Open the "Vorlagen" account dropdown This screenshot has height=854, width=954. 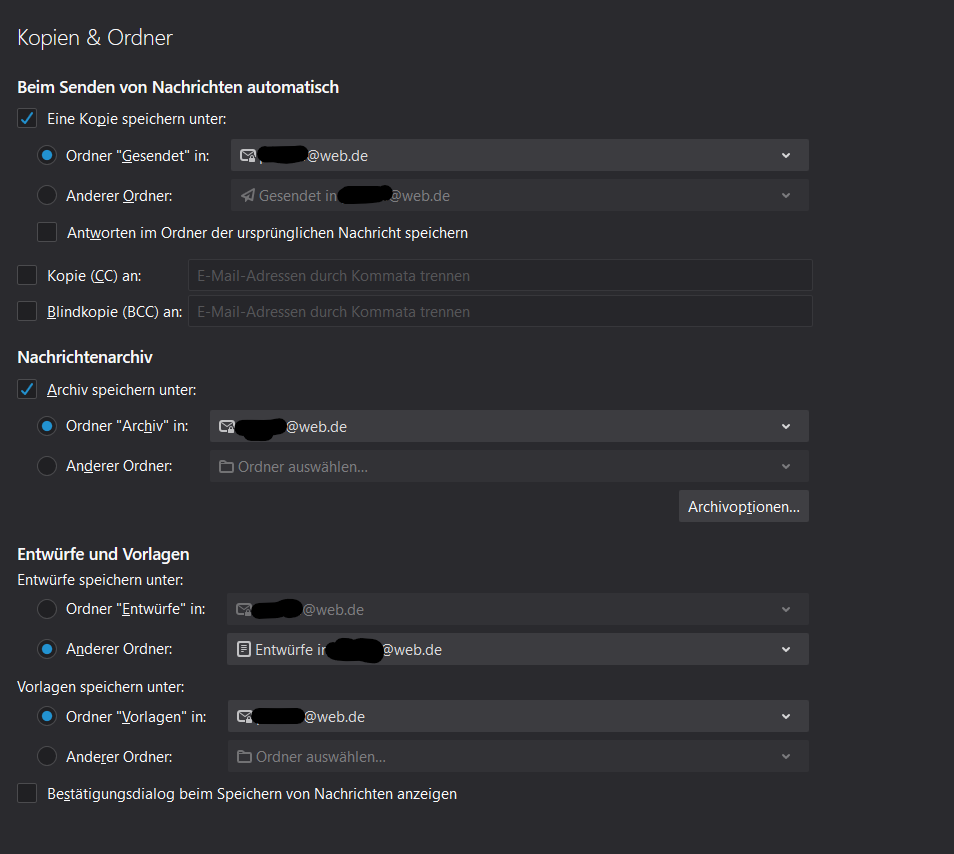[517, 716]
